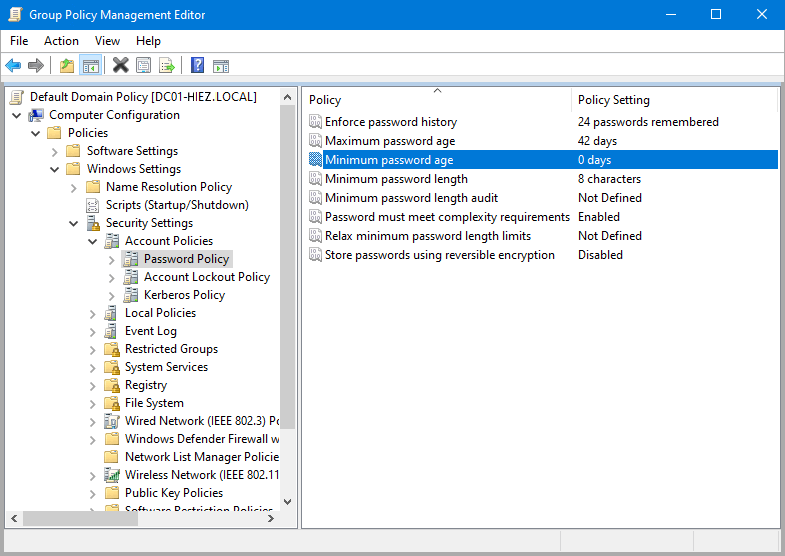
Task: Expand the Kerberos Policy tree node
Action: [x=112, y=295]
